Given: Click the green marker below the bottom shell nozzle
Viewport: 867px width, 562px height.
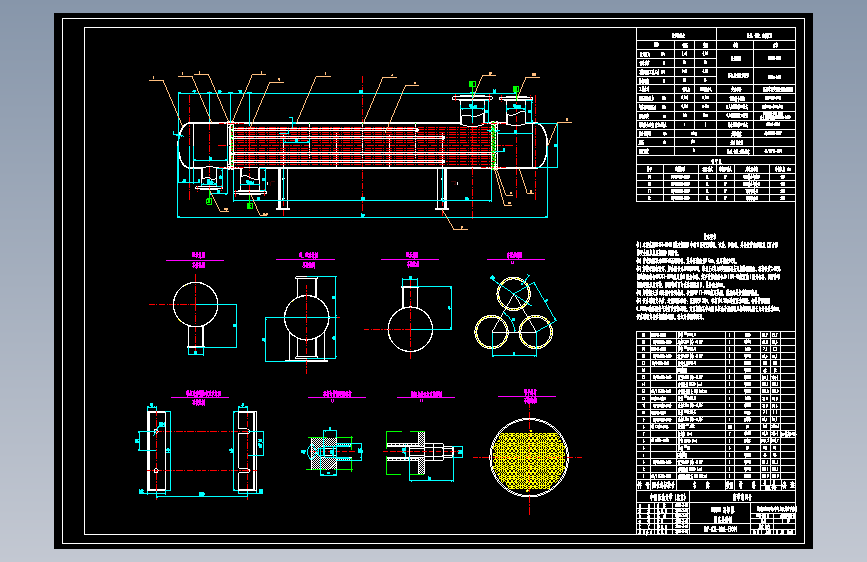Looking at the screenshot, I should click(x=250, y=206).
